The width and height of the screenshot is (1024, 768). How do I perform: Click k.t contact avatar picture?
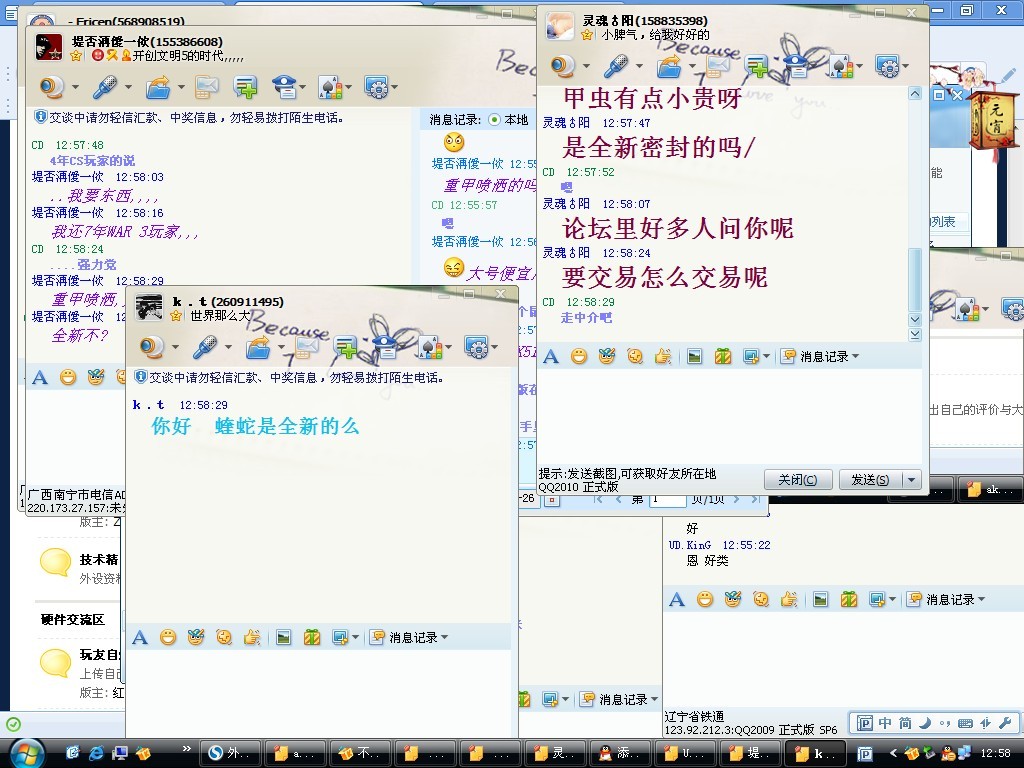coord(149,308)
